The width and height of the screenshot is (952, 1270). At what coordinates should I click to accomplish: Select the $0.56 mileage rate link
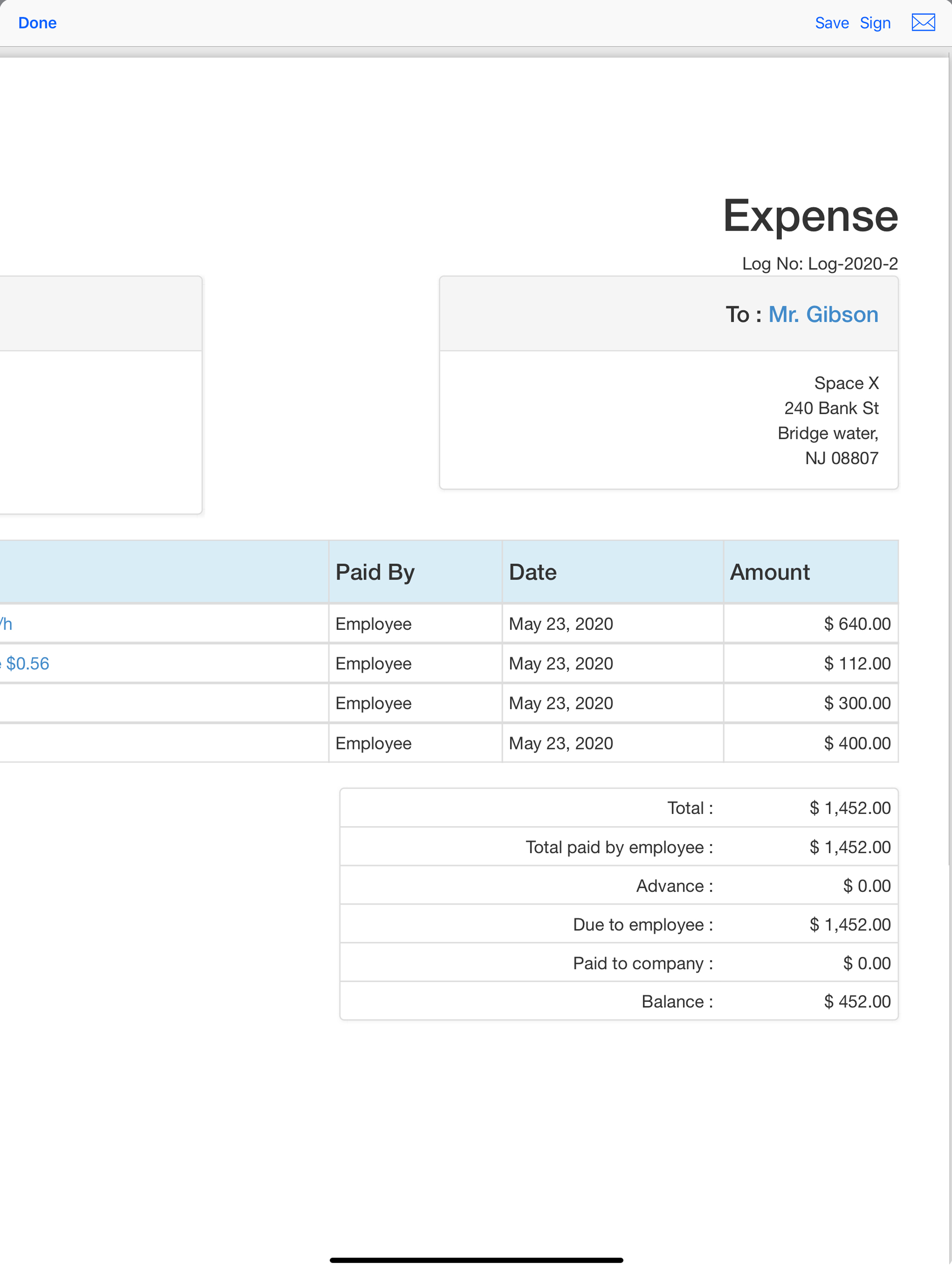tap(27, 664)
